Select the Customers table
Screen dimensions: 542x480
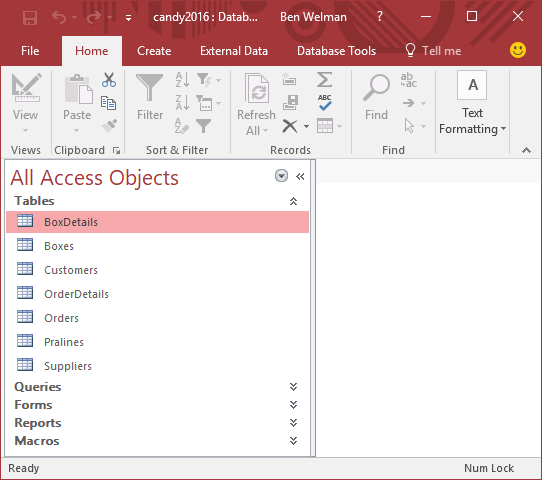[157, 270]
